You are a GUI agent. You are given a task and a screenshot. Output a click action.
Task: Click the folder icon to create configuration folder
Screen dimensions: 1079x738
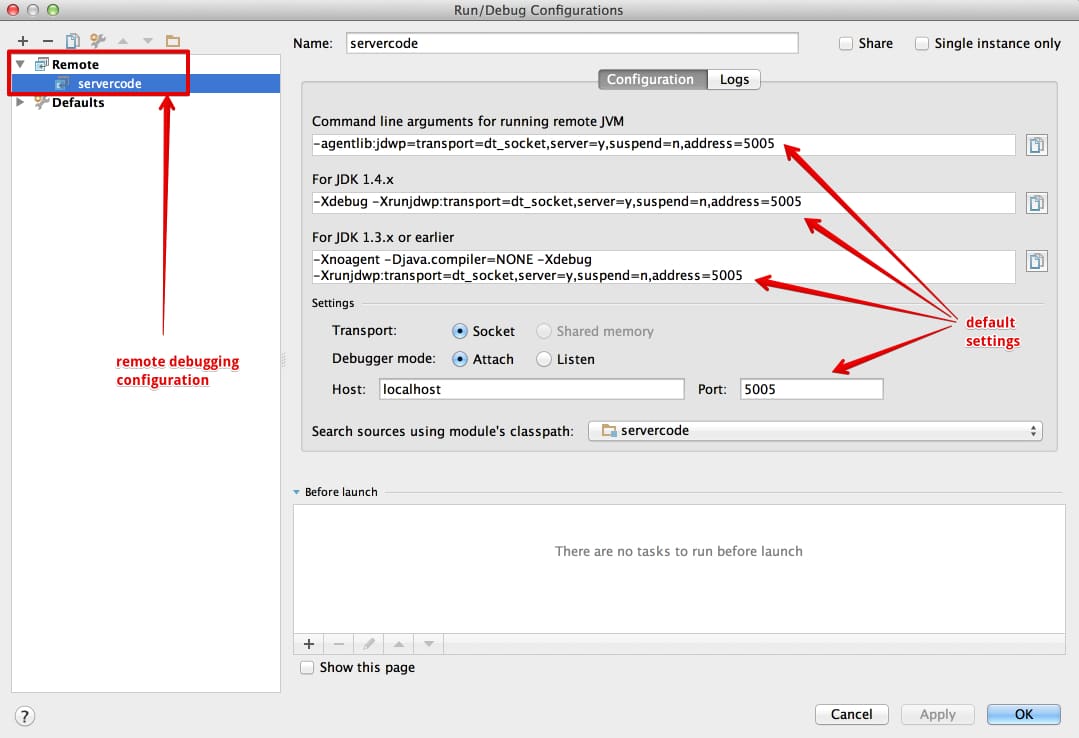coord(172,41)
